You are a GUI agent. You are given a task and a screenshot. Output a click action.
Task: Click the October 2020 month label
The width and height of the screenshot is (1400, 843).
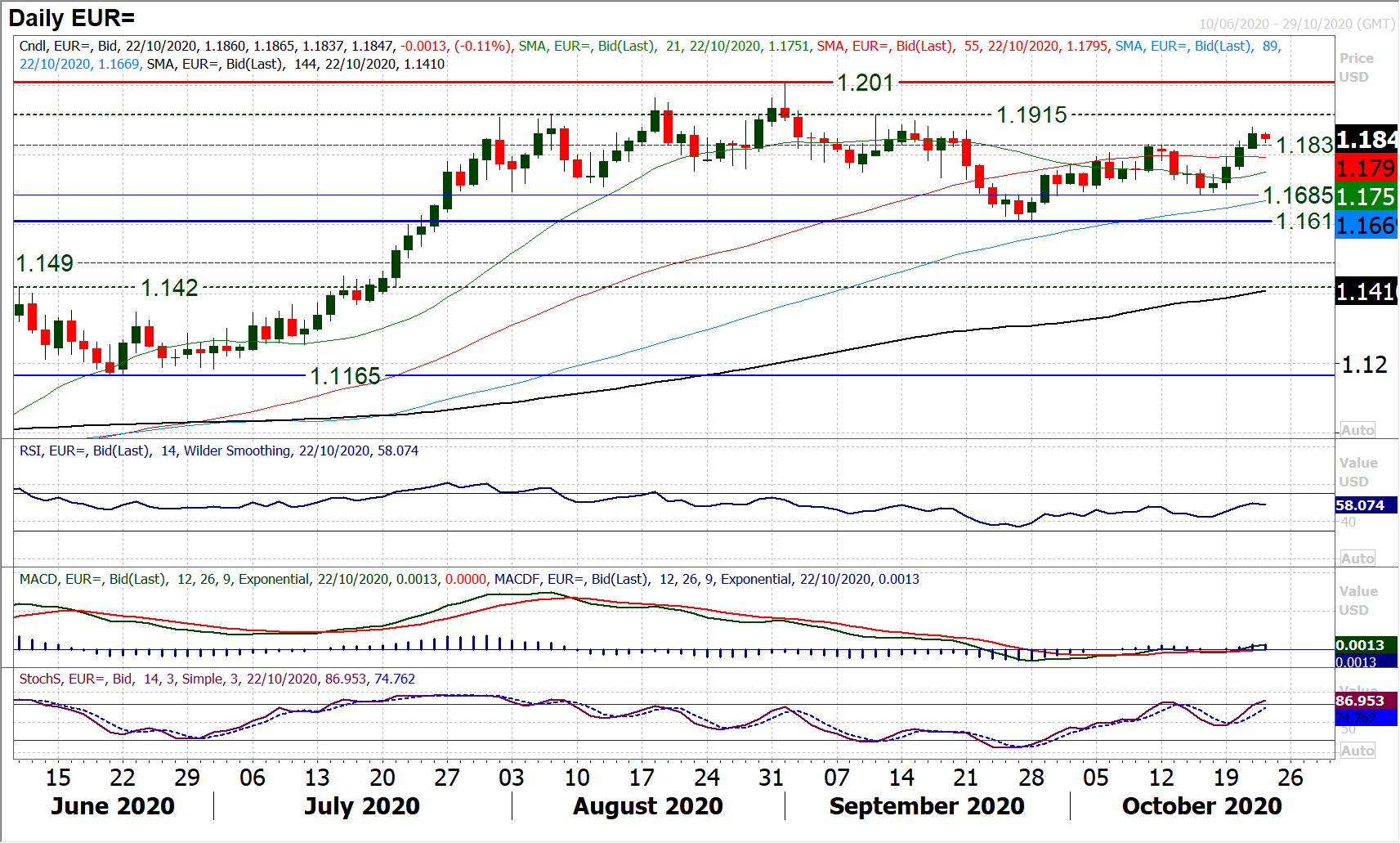coord(1201,806)
